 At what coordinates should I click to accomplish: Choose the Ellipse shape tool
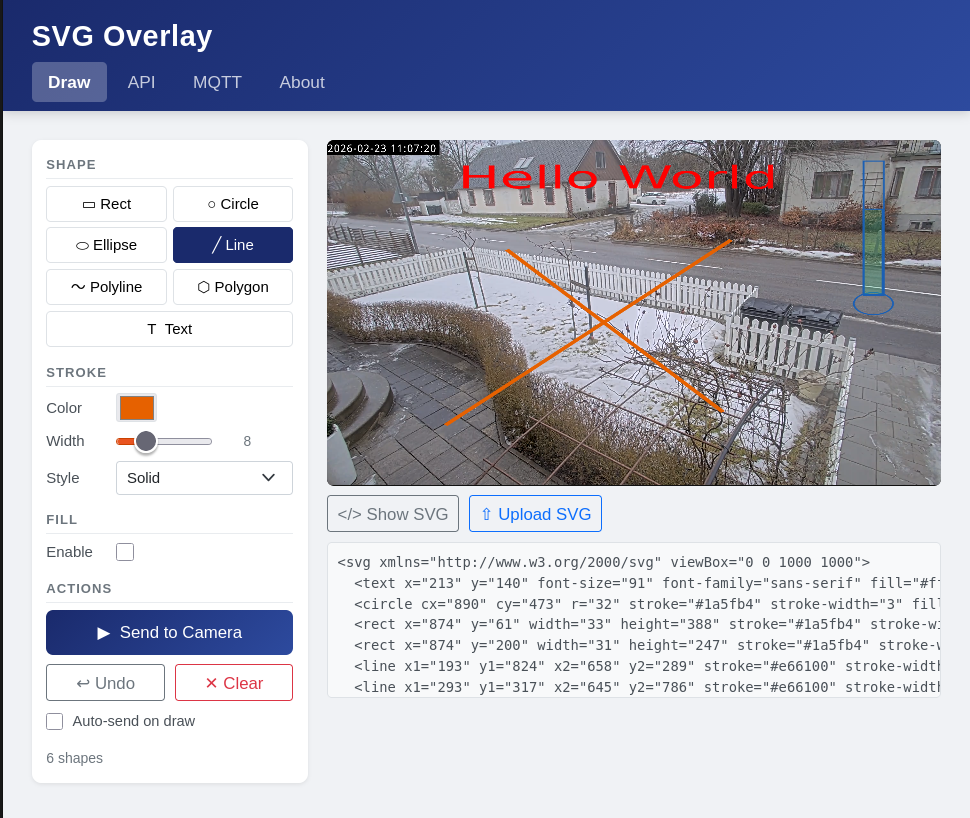(x=106, y=245)
